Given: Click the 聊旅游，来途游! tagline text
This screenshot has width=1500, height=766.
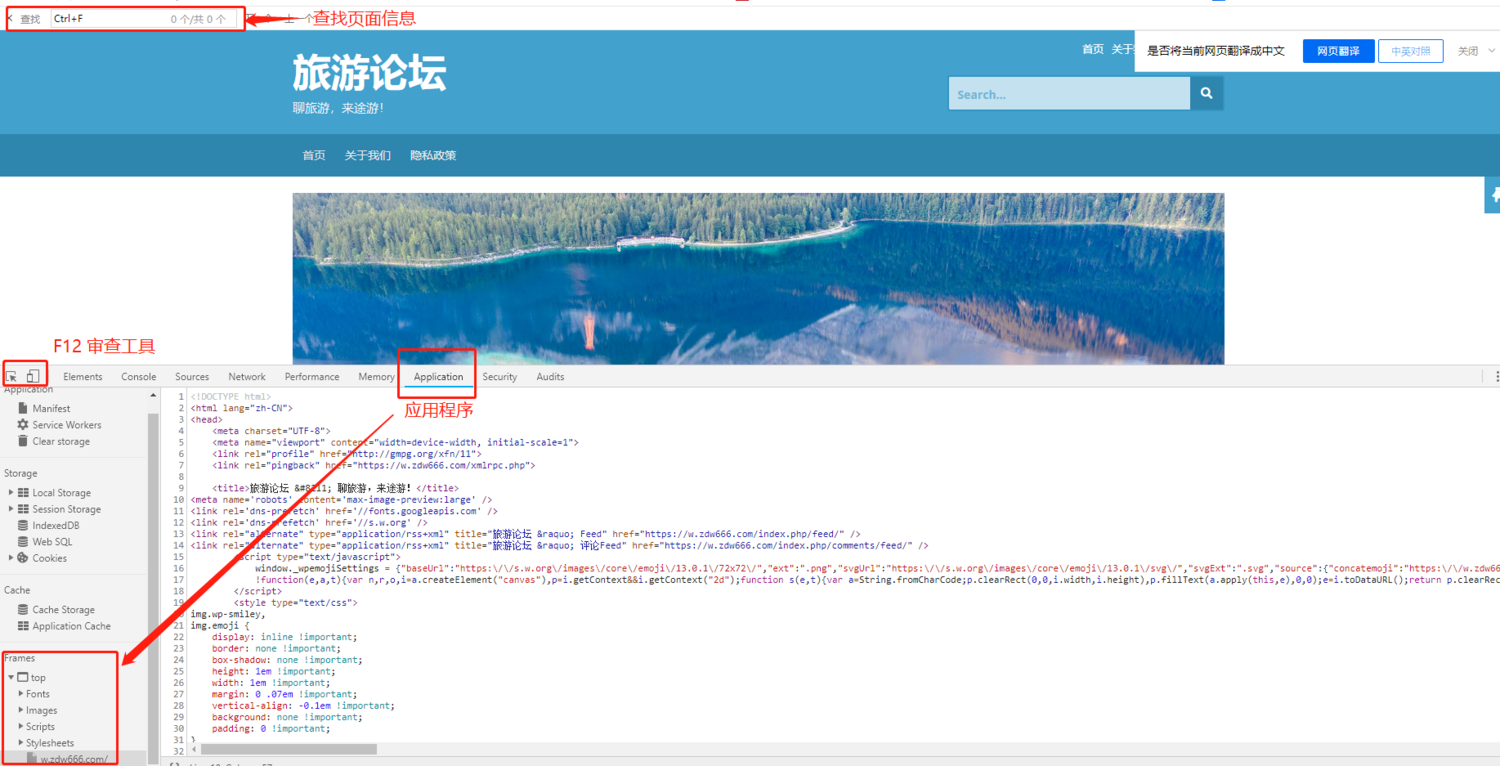Looking at the screenshot, I should (x=338, y=108).
